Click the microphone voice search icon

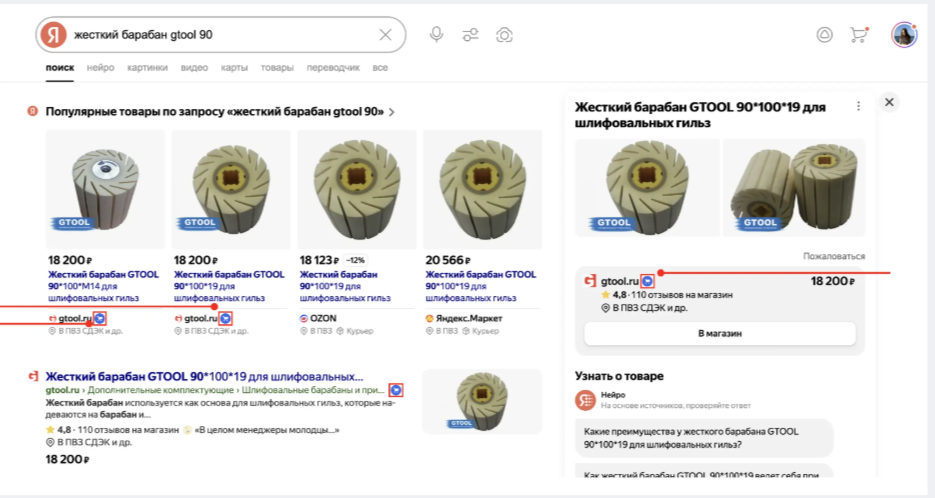click(x=437, y=35)
